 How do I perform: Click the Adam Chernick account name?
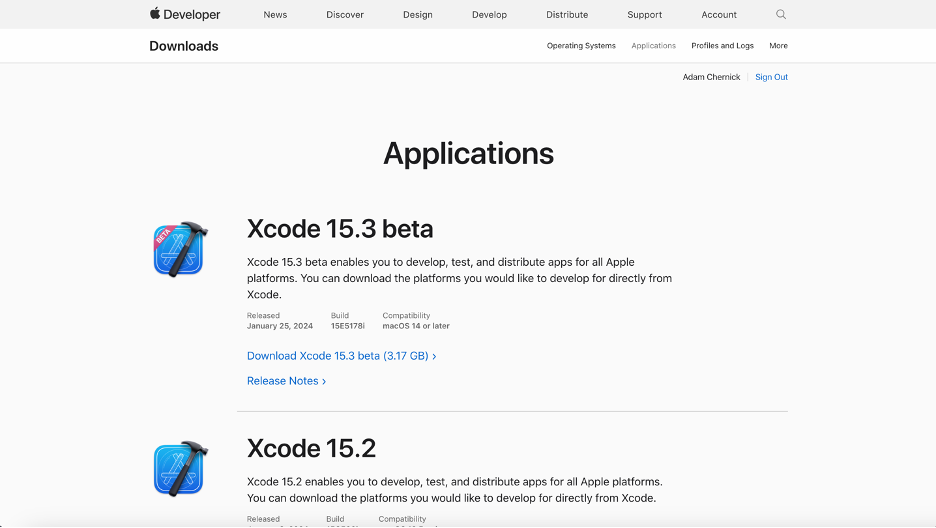coord(712,77)
